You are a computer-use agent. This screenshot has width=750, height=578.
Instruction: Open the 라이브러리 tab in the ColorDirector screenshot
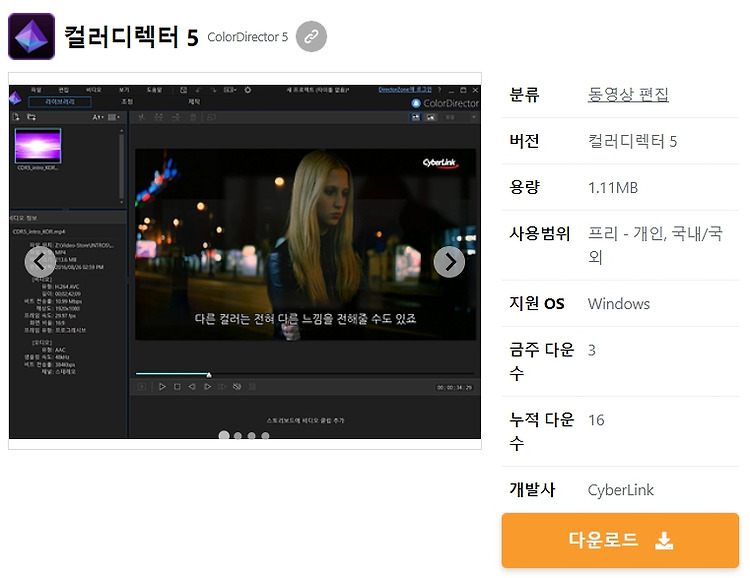click(60, 102)
